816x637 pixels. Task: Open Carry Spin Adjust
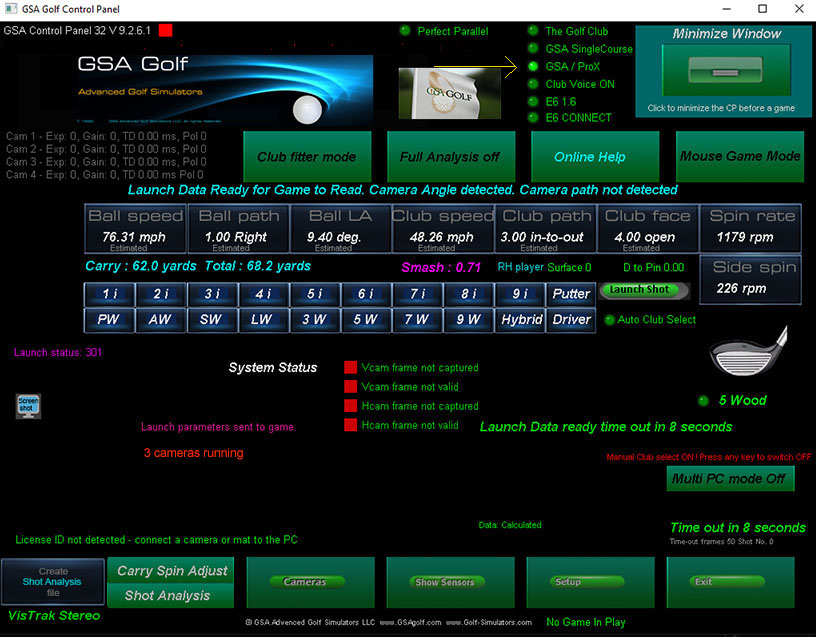[171, 570]
